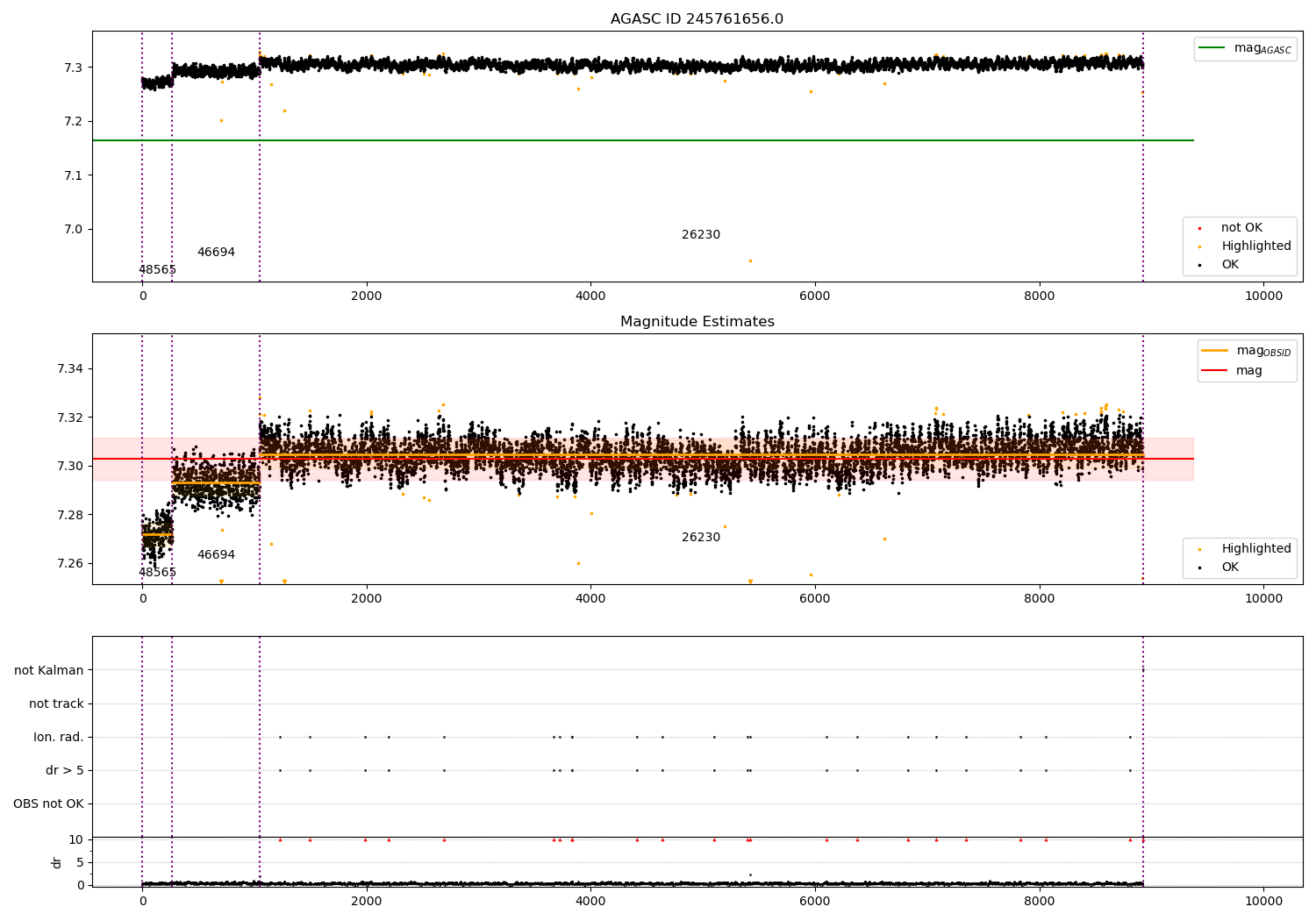Click the '10' y-tick on the dr axis
Screen dimensions: 1316x921
[76, 840]
